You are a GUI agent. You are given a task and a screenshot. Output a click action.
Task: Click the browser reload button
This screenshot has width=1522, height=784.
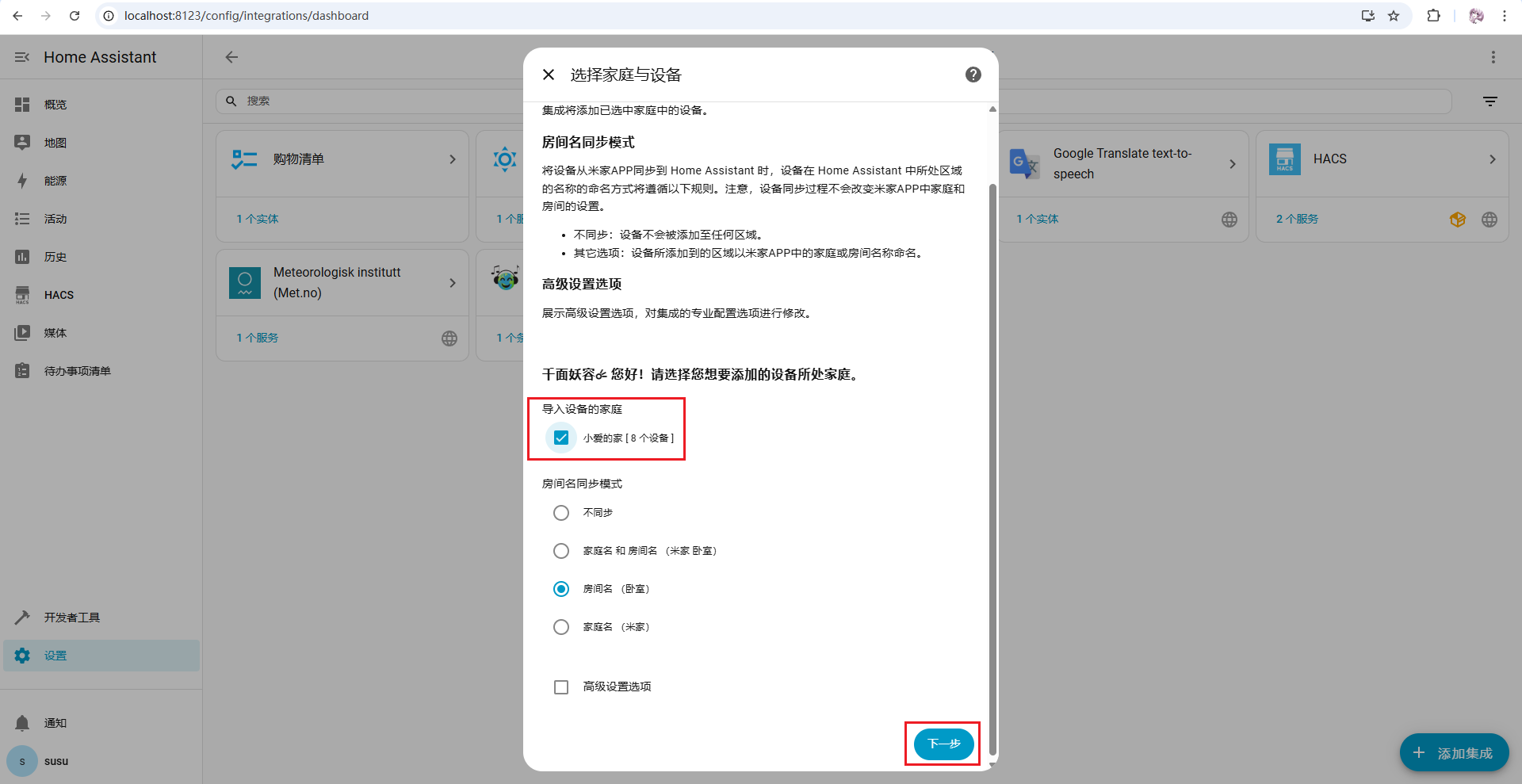(x=75, y=16)
